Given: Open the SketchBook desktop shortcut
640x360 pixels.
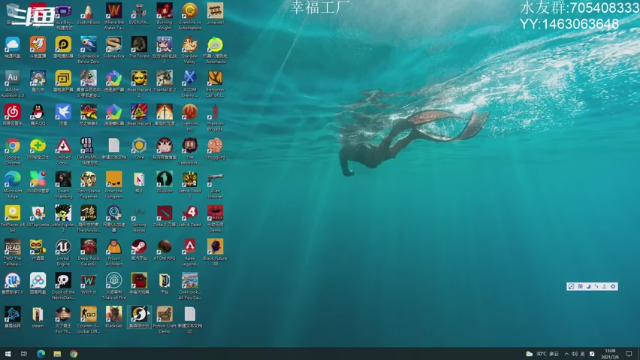Looking at the screenshot, I should pos(88,14).
